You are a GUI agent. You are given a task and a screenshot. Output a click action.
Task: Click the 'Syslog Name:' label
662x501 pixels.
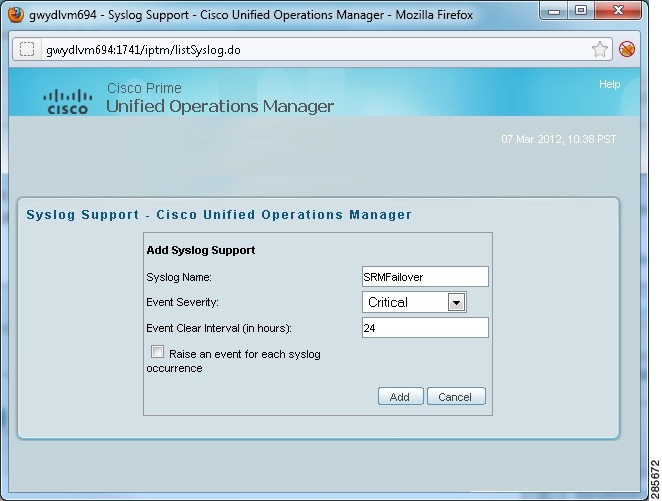pyautogui.click(x=179, y=277)
